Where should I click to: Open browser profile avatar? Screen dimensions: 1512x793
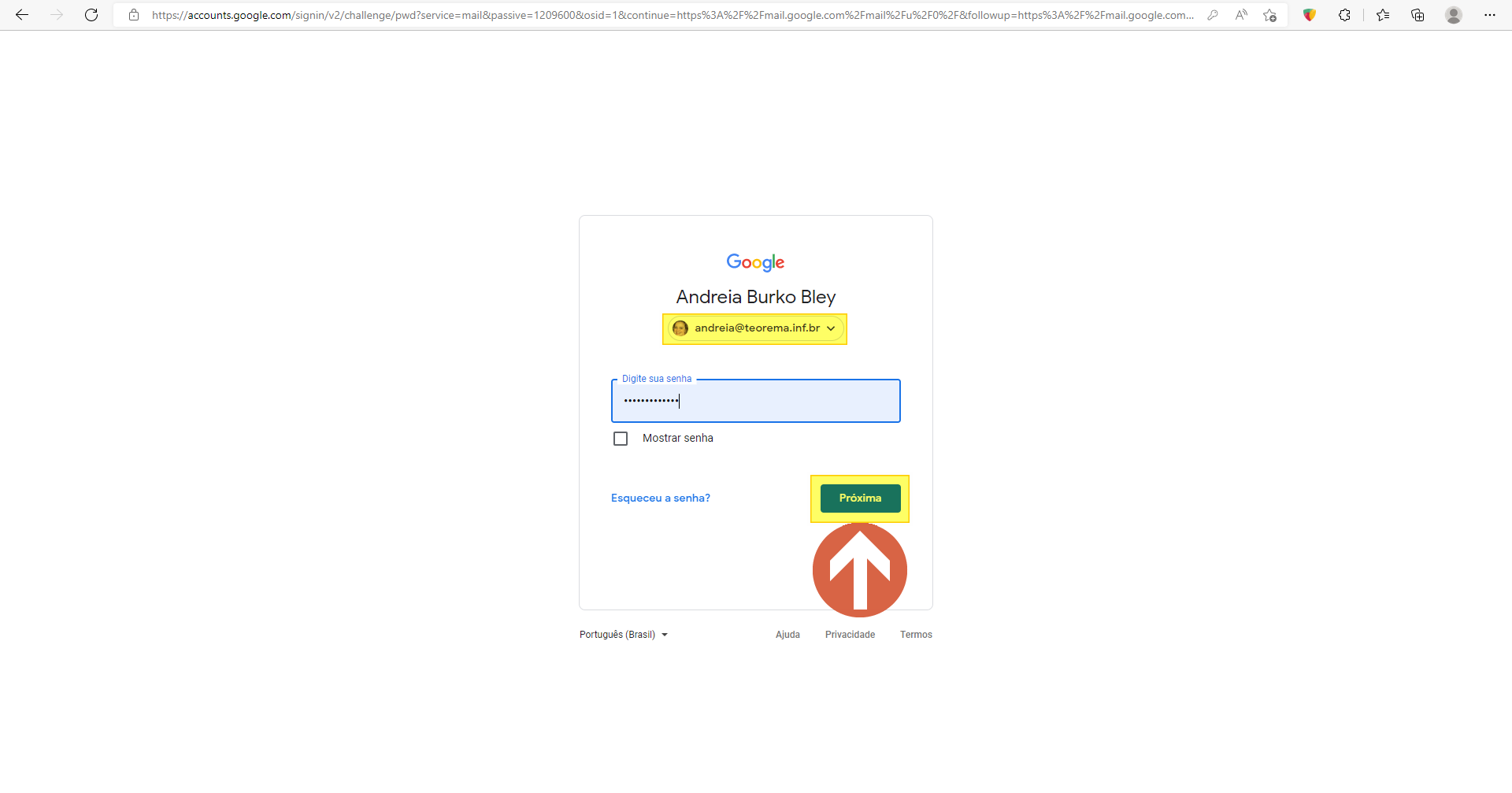[x=1454, y=15]
